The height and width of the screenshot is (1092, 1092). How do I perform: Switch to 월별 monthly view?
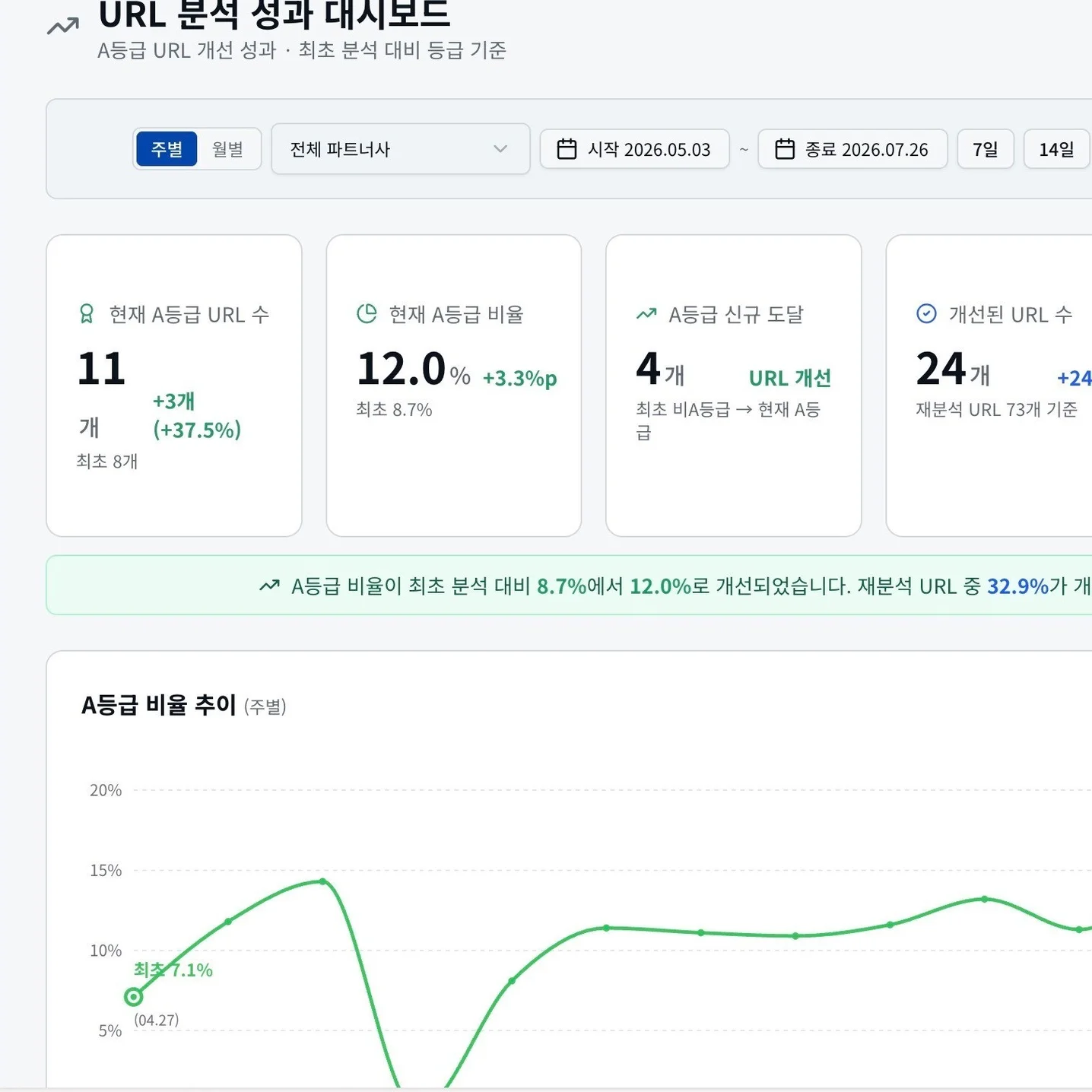click(x=227, y=149)
